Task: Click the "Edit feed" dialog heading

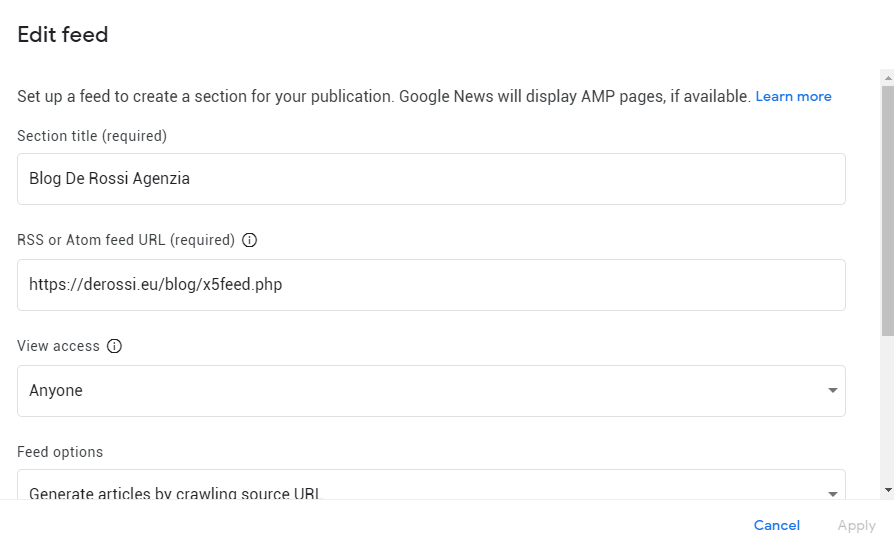Action: (63, 35)
